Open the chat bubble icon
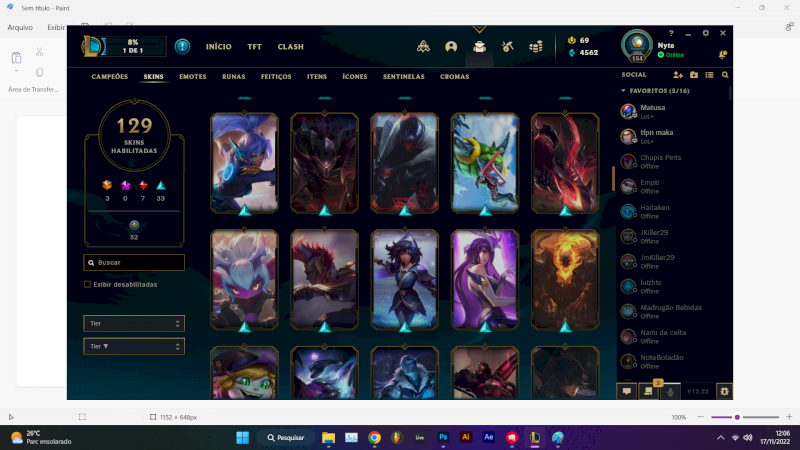The width and height of the screenshot is (800, 450). pyautogui.click(x=627, y=391)
